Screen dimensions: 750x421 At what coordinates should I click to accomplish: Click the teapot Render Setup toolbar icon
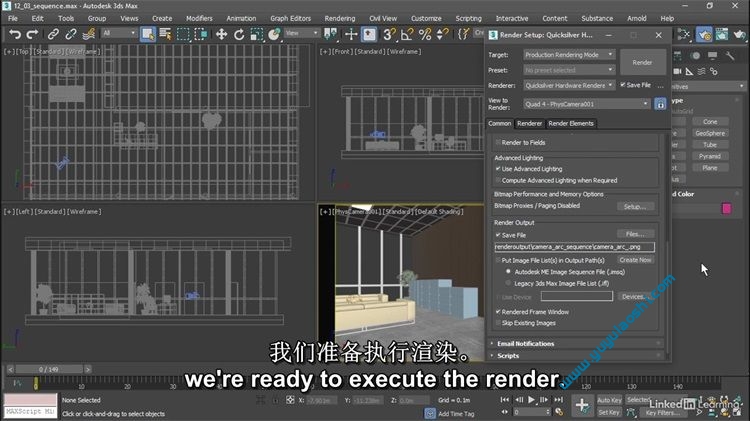click(704, 34)
